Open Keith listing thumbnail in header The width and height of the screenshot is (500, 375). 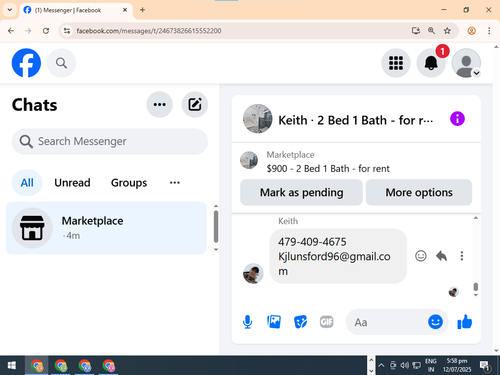pos(257,119)
